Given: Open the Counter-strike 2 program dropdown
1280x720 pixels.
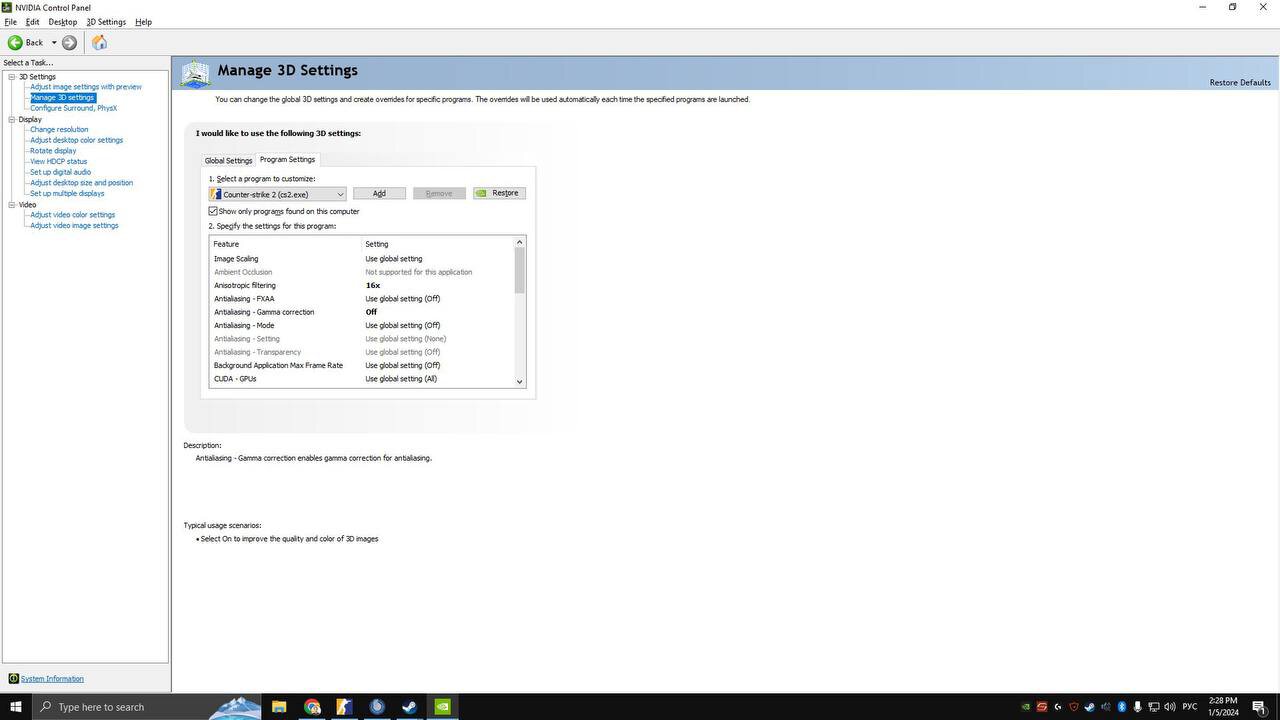Looking at the screenshot, I should (x=278, y=194).
